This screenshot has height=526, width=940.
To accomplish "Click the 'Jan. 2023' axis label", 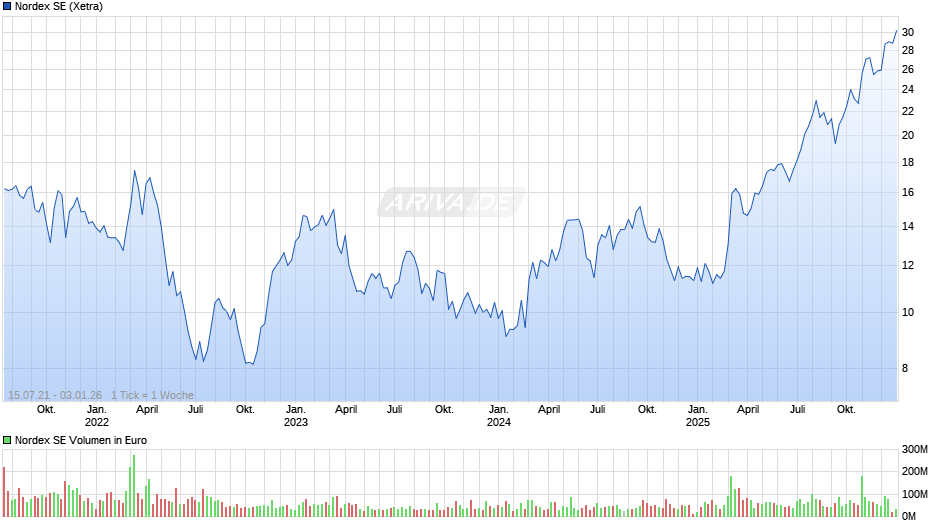I will 296,416.
